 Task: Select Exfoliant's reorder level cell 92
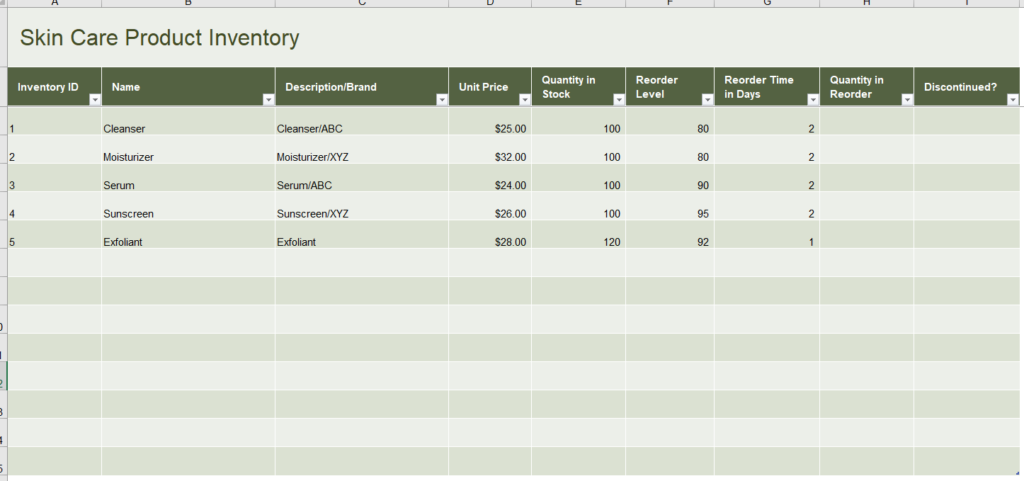[x=670, y=234]
